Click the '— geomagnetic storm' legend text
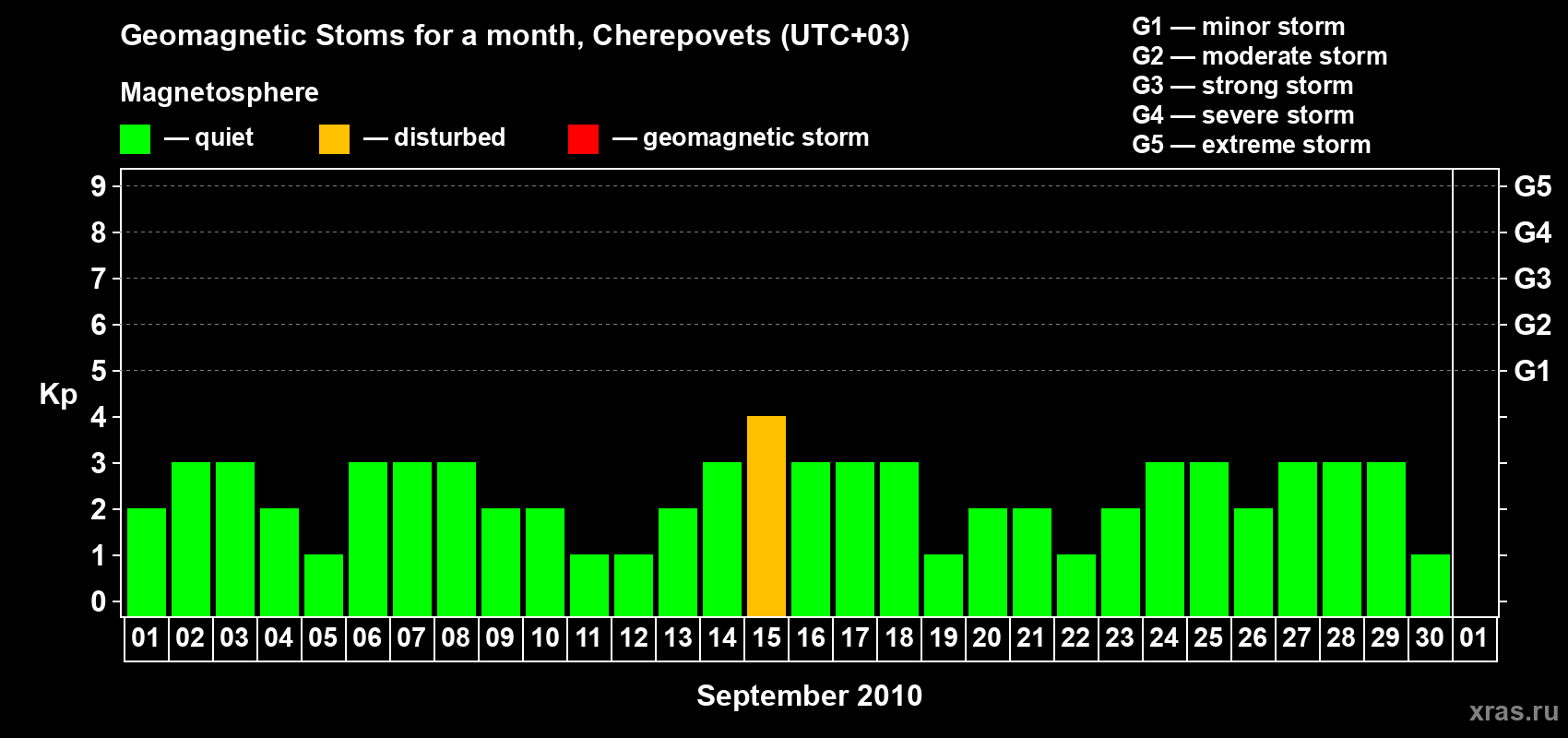 [741, 137]
